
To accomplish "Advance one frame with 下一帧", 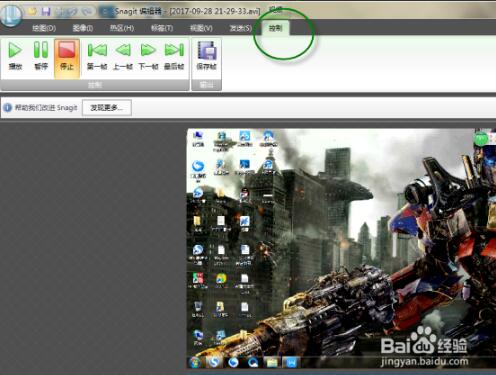I will (148, 56).
